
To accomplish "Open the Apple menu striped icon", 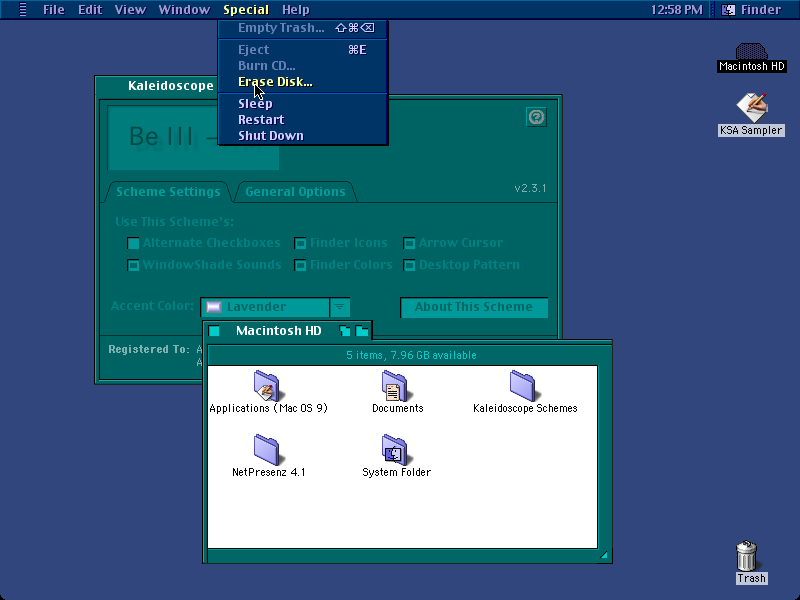I will tap(22, 10).
